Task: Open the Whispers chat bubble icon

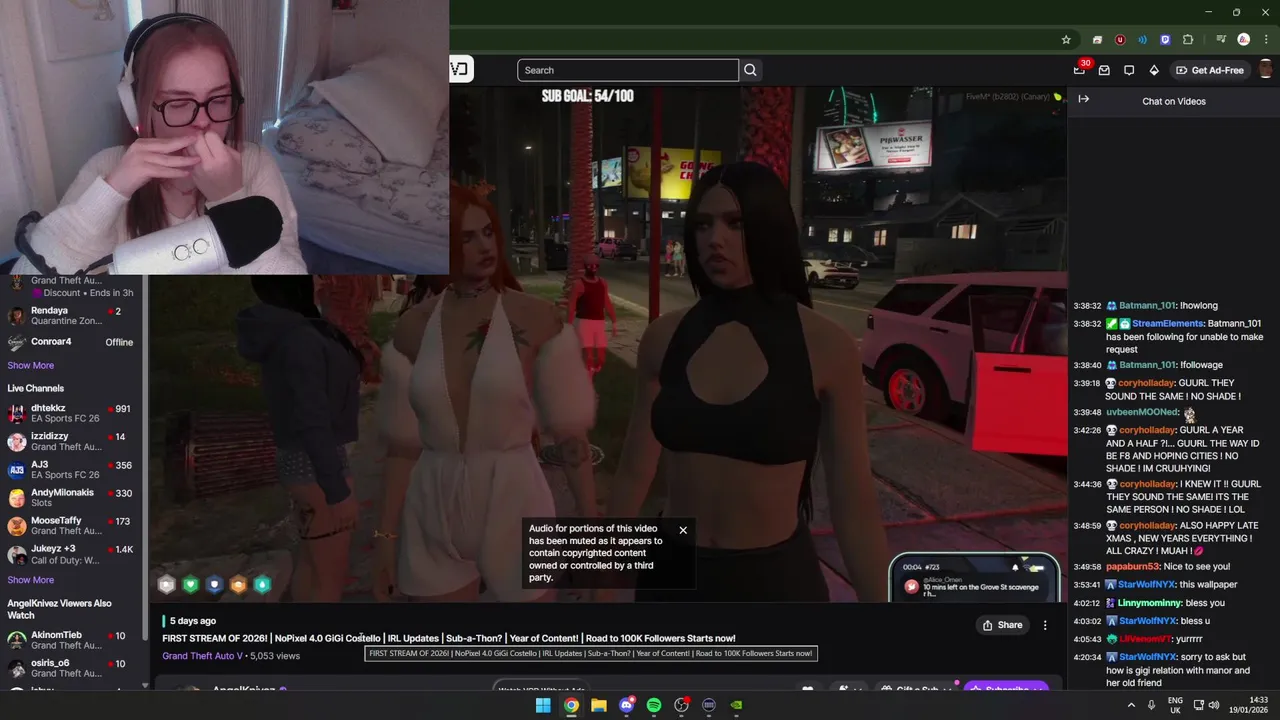Action: (x=1129, y=70)
